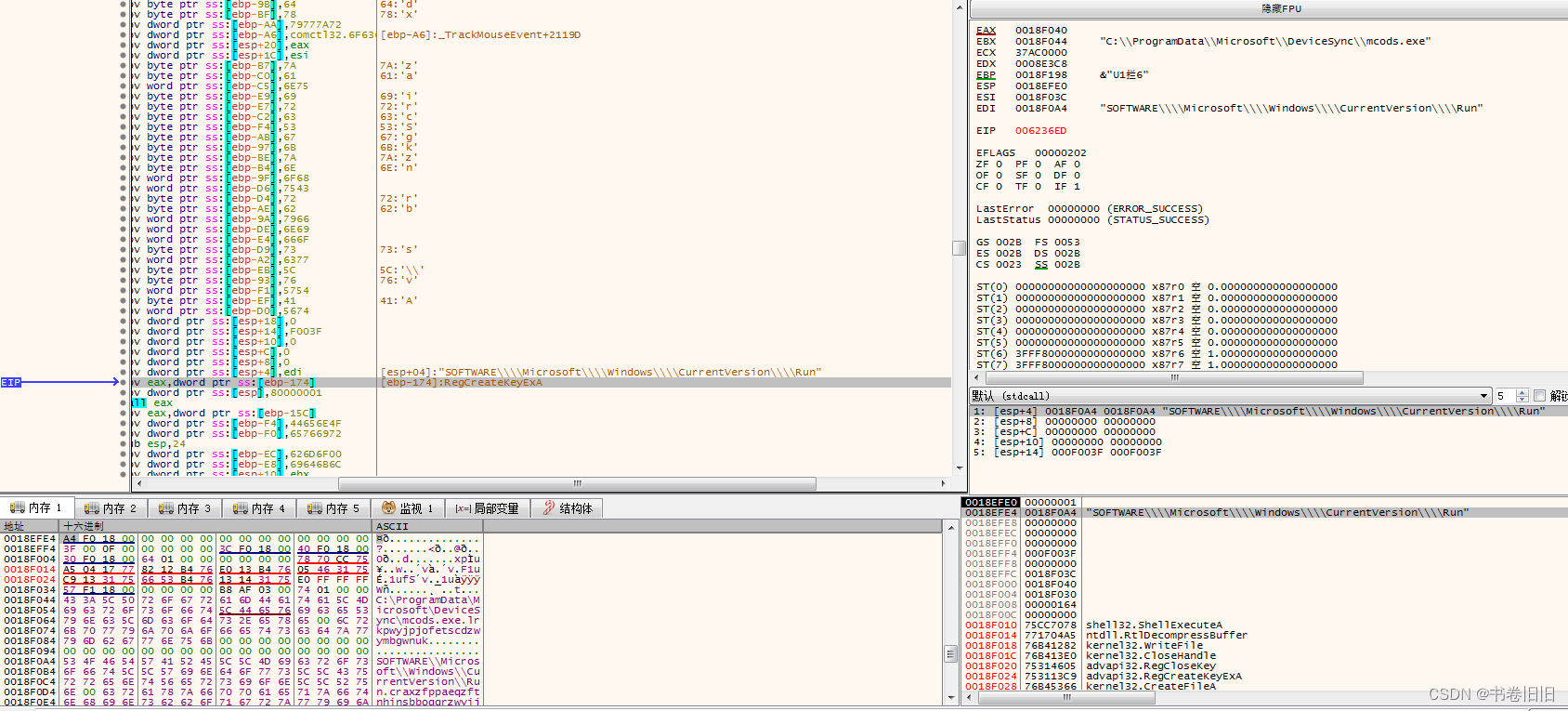This screenshot has height=711, width=1568.
Task: Toggle the 解锁 checkbox
Action: pyautogui.click(x=1539, y=396)
